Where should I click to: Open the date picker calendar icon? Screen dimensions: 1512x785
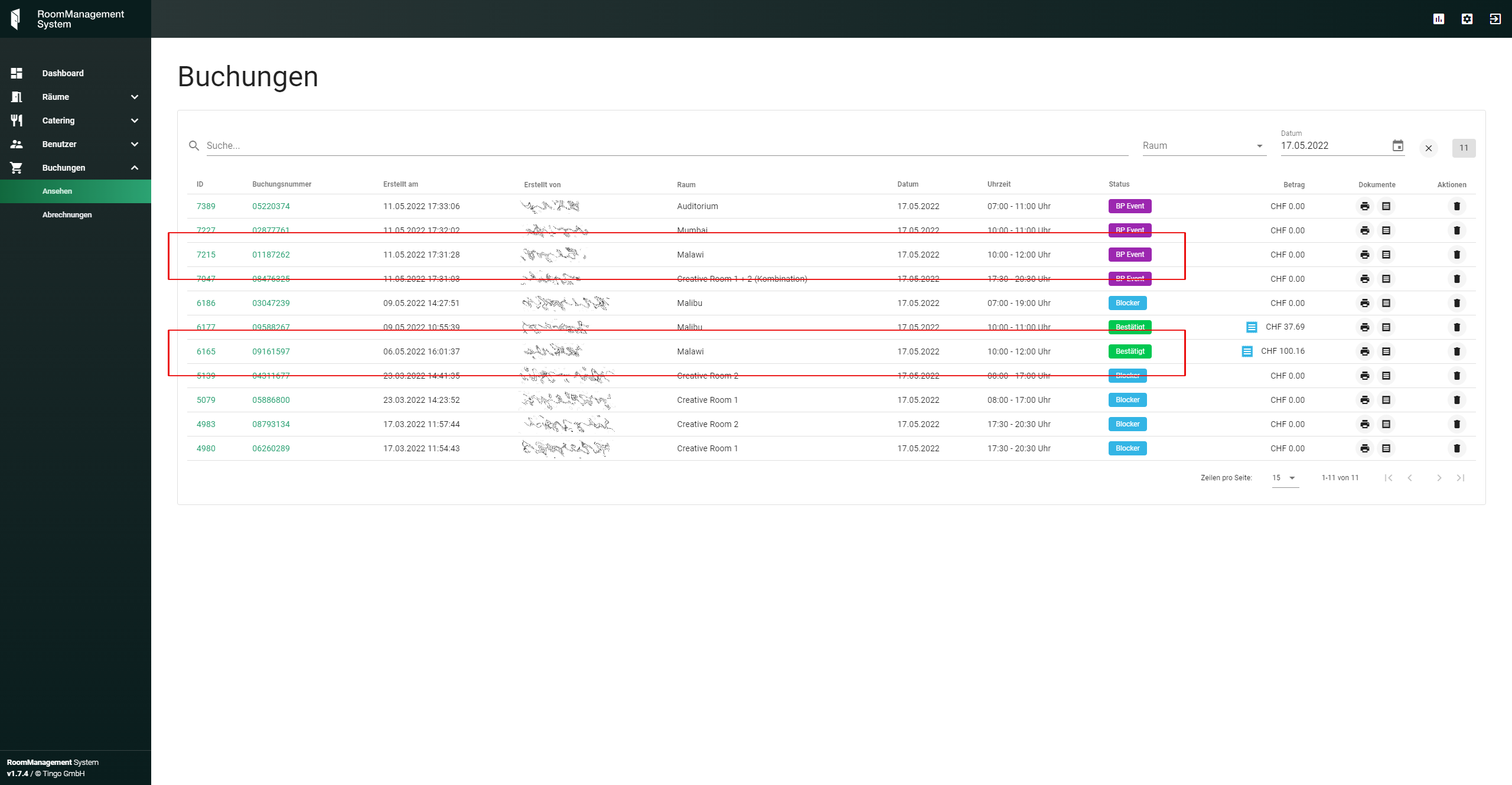tap(1397, 145)
